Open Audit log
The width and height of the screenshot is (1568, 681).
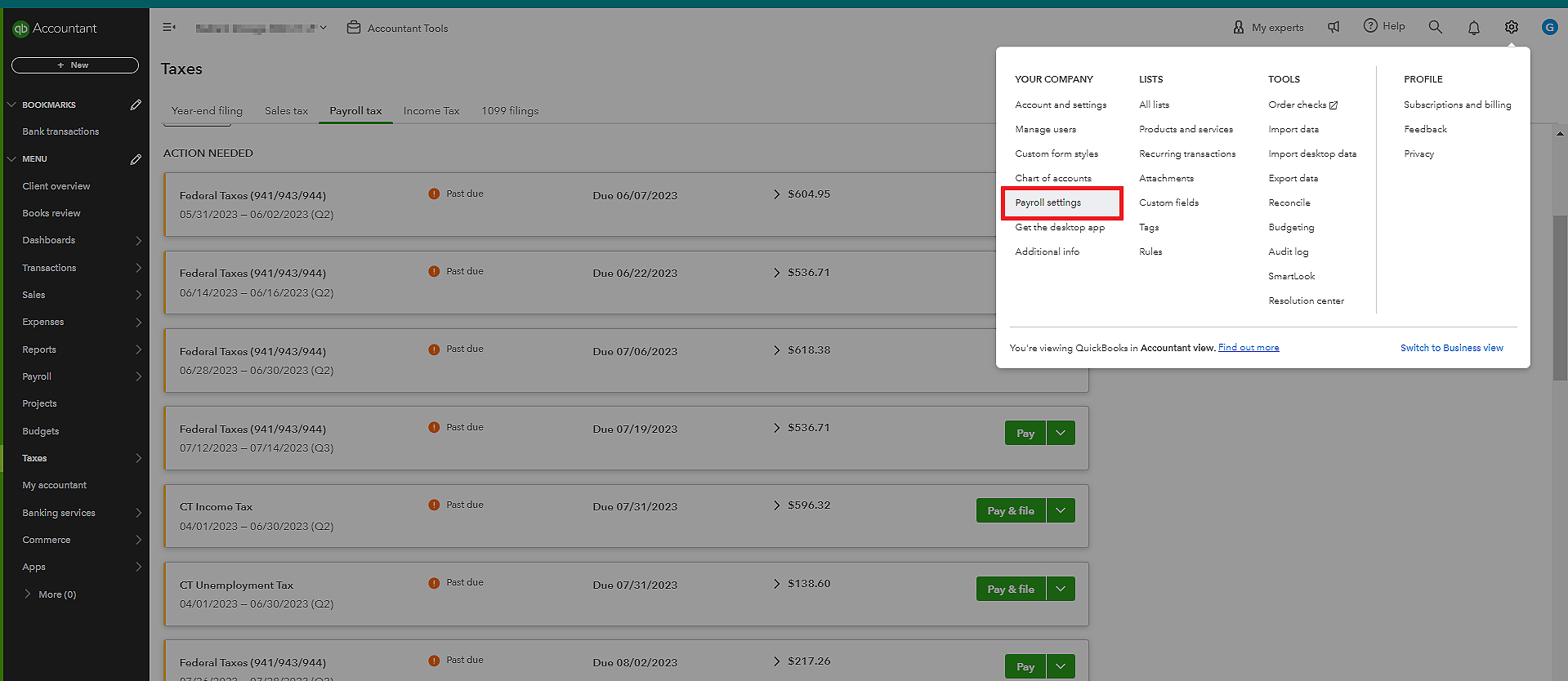1288,251
